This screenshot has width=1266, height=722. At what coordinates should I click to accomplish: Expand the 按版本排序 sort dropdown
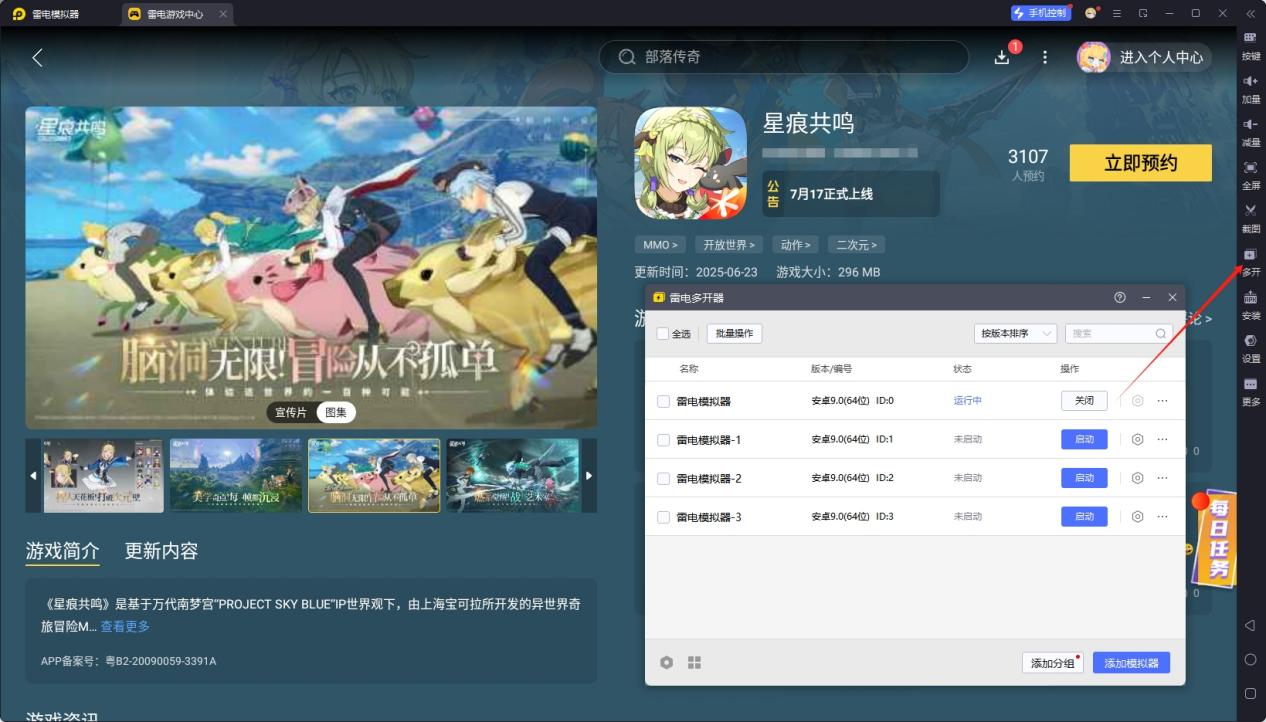pyautogui.click(x=1015, y=334)
